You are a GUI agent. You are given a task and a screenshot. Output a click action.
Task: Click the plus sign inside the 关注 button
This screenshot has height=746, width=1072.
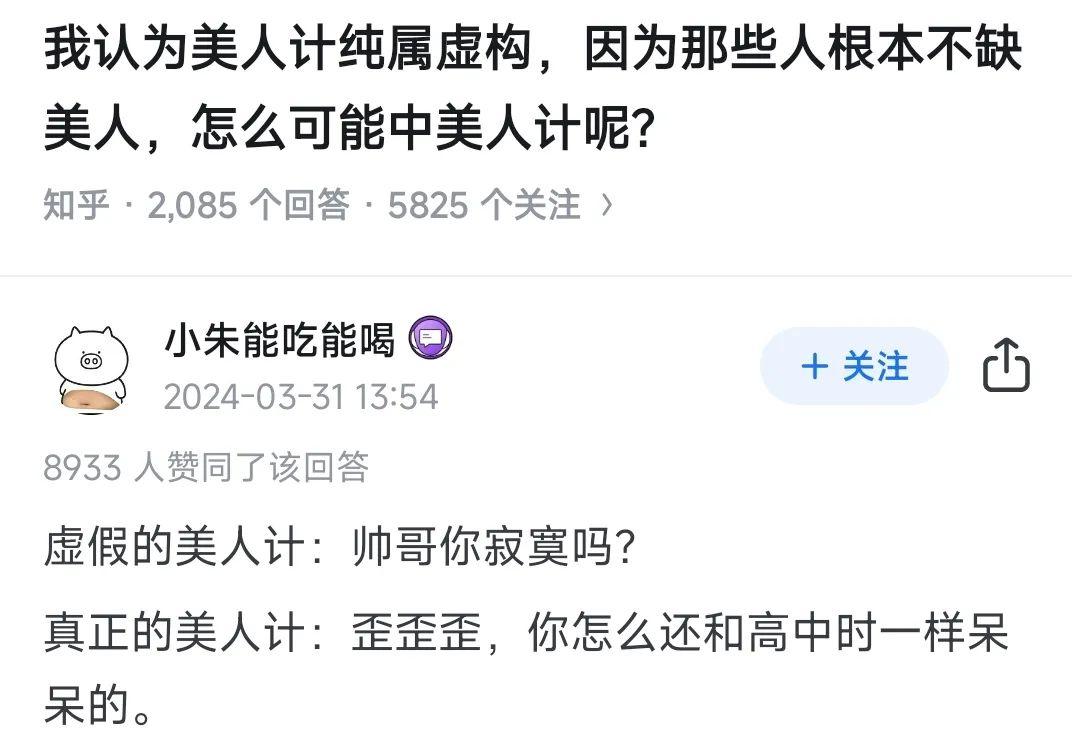(815, 367)
